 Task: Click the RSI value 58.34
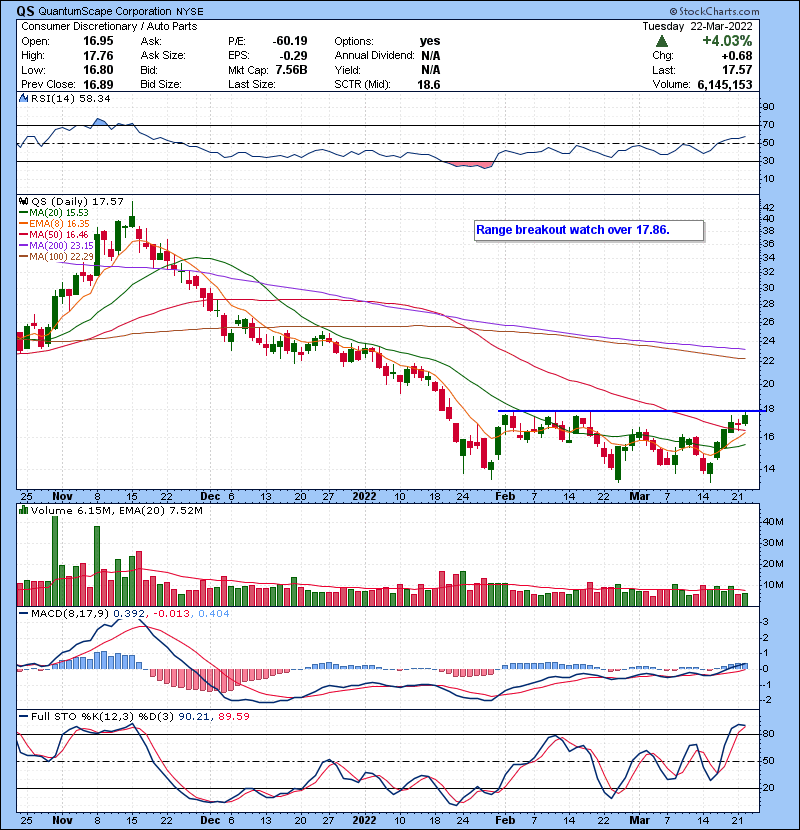point(94,98)
